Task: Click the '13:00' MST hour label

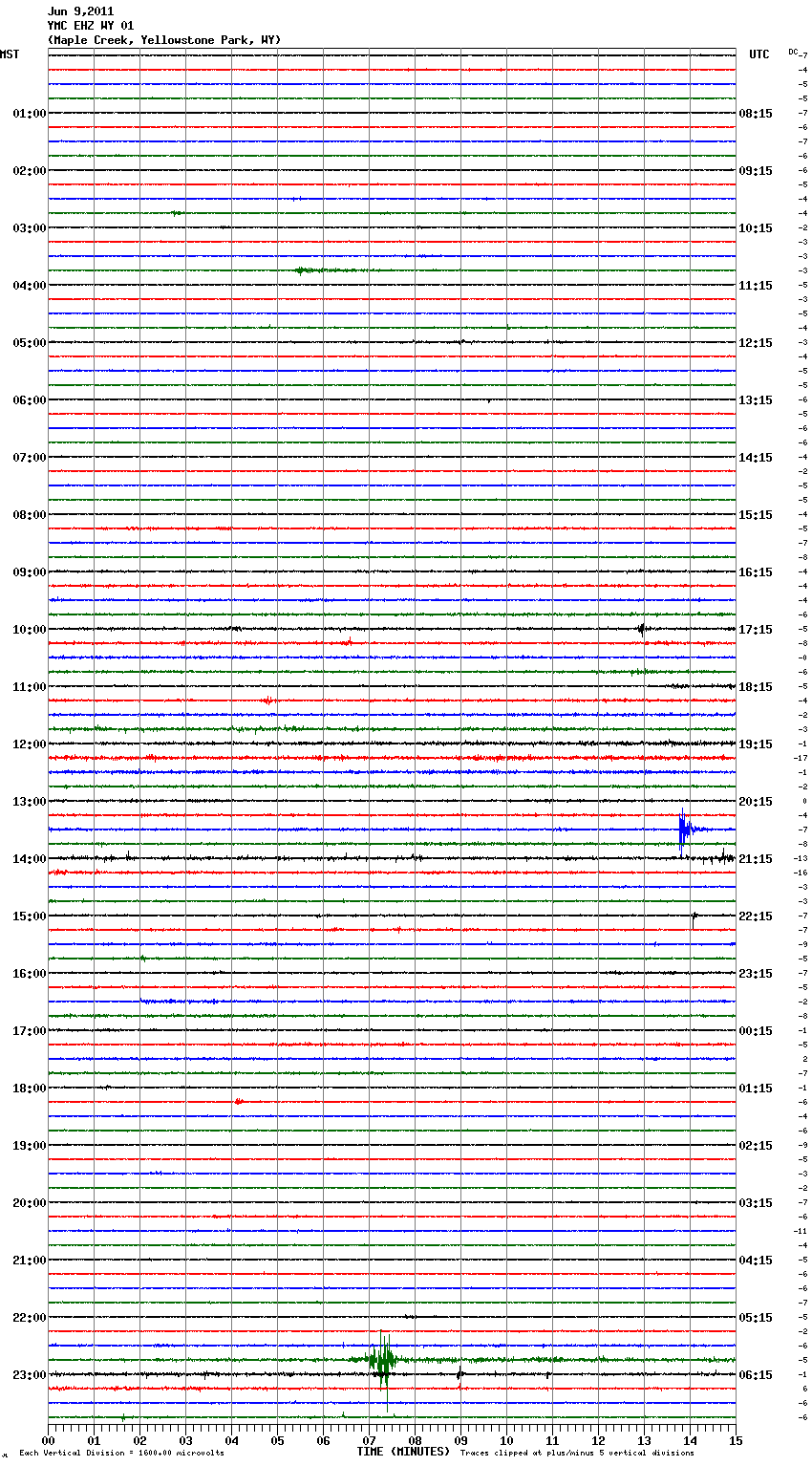Action: 30,802
